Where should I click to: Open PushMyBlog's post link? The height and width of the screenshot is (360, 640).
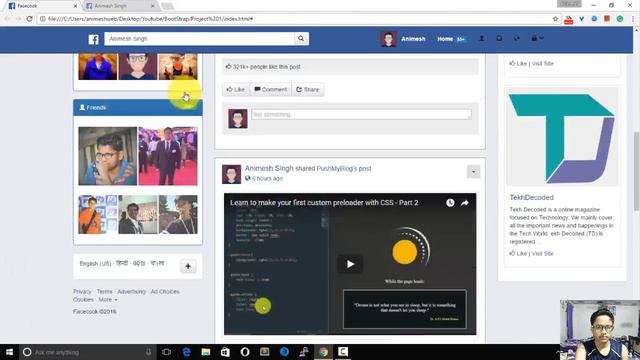tap(344, 169)
